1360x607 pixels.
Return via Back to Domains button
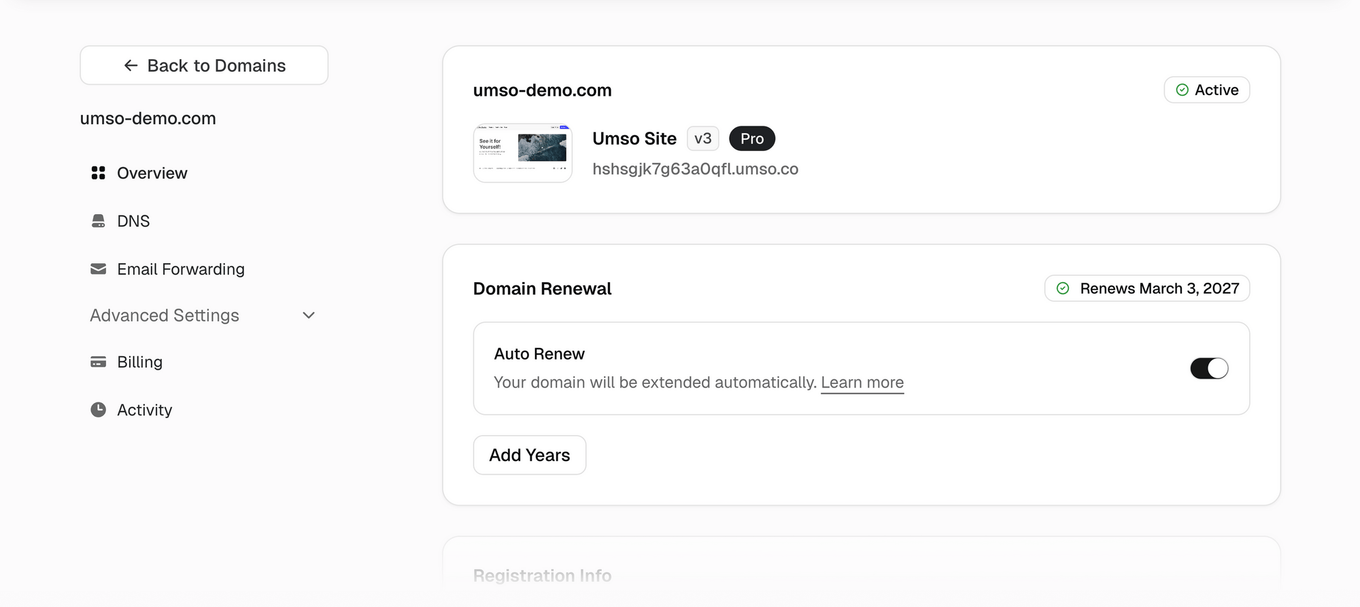(204, 65)
